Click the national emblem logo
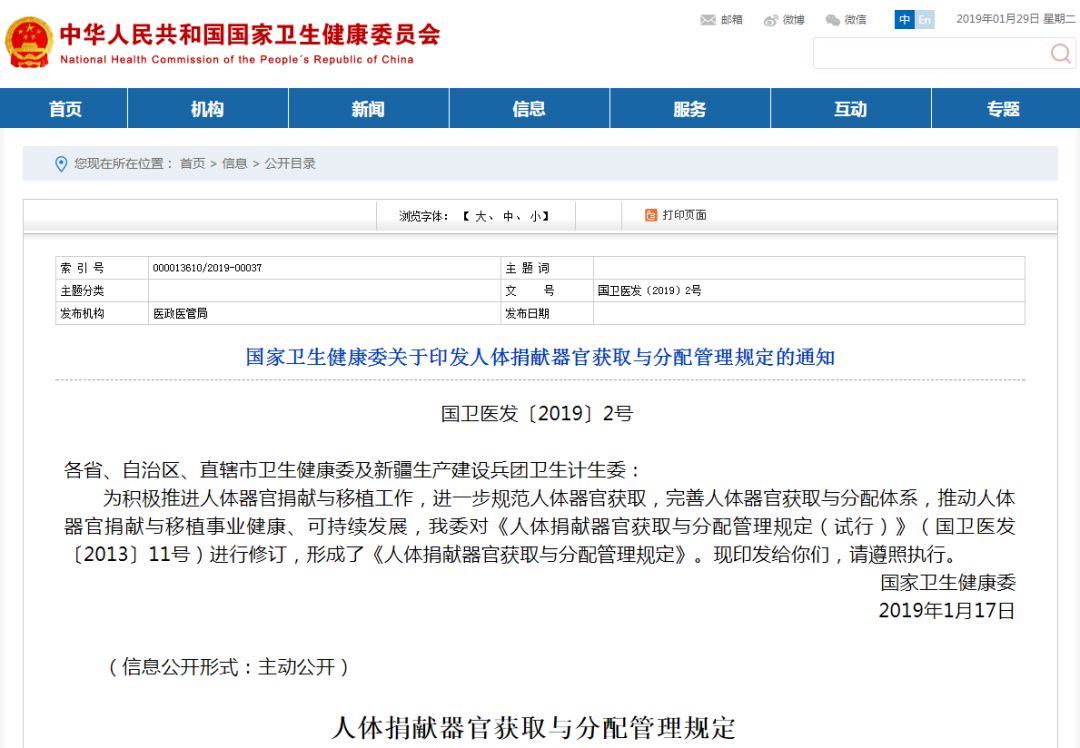The width and height of the screenshot is (1080, 748). [x=29, y=43]
